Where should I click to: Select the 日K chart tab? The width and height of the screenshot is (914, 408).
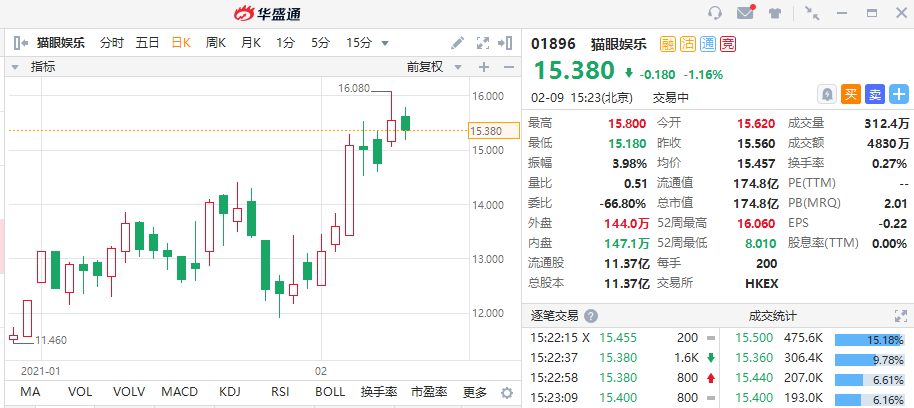point(181,43)
